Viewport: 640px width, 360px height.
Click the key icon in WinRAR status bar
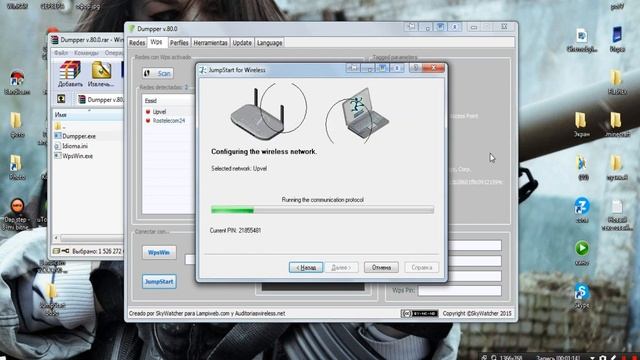coord(65,251)
